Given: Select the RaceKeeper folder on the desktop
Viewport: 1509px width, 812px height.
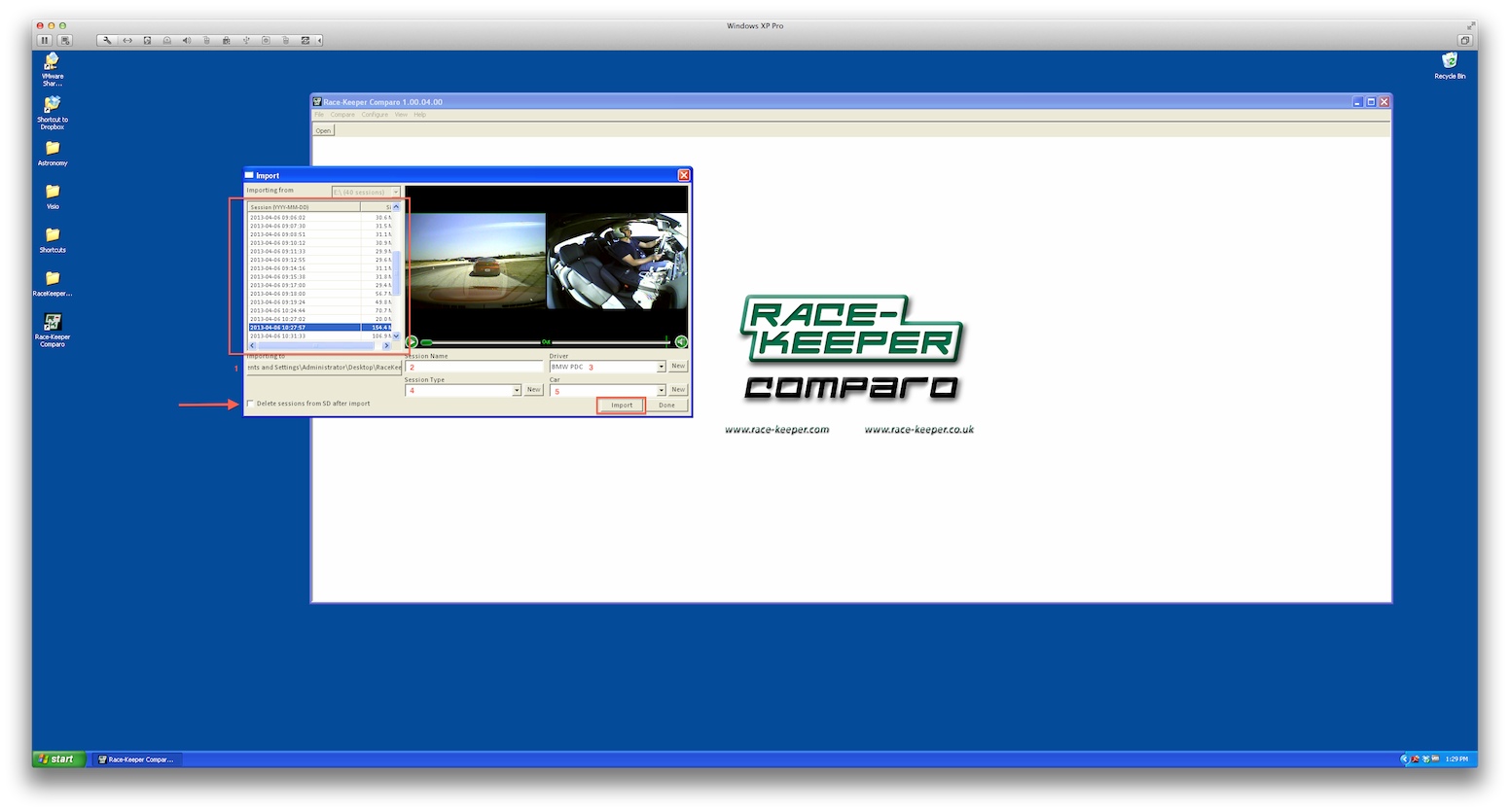Looking at the screenshot, I should 53,284.
